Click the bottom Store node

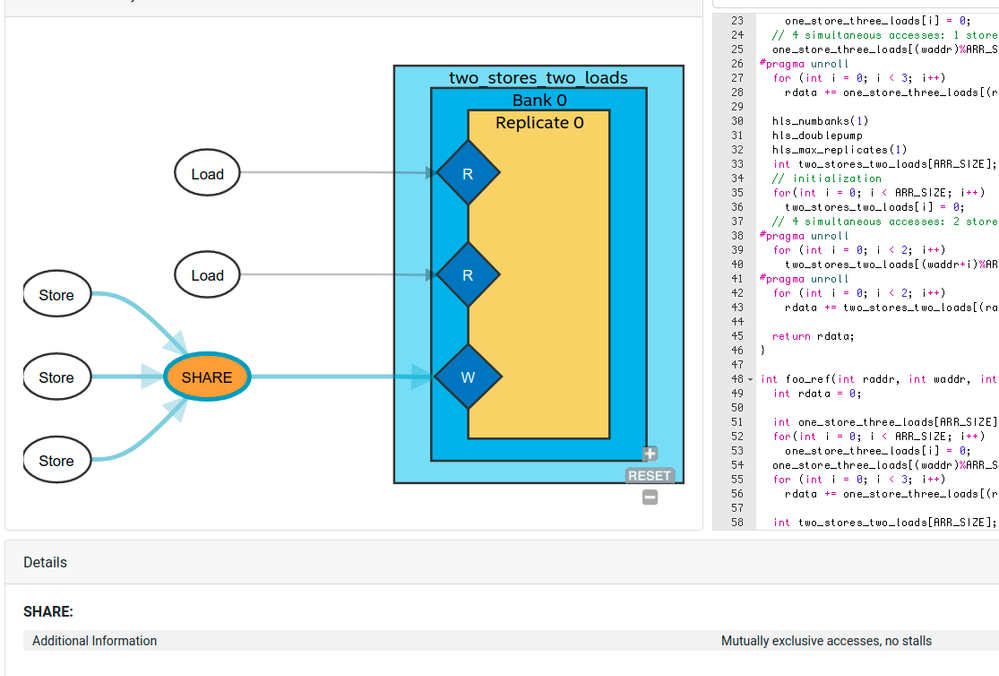click(x=56, y=461)
